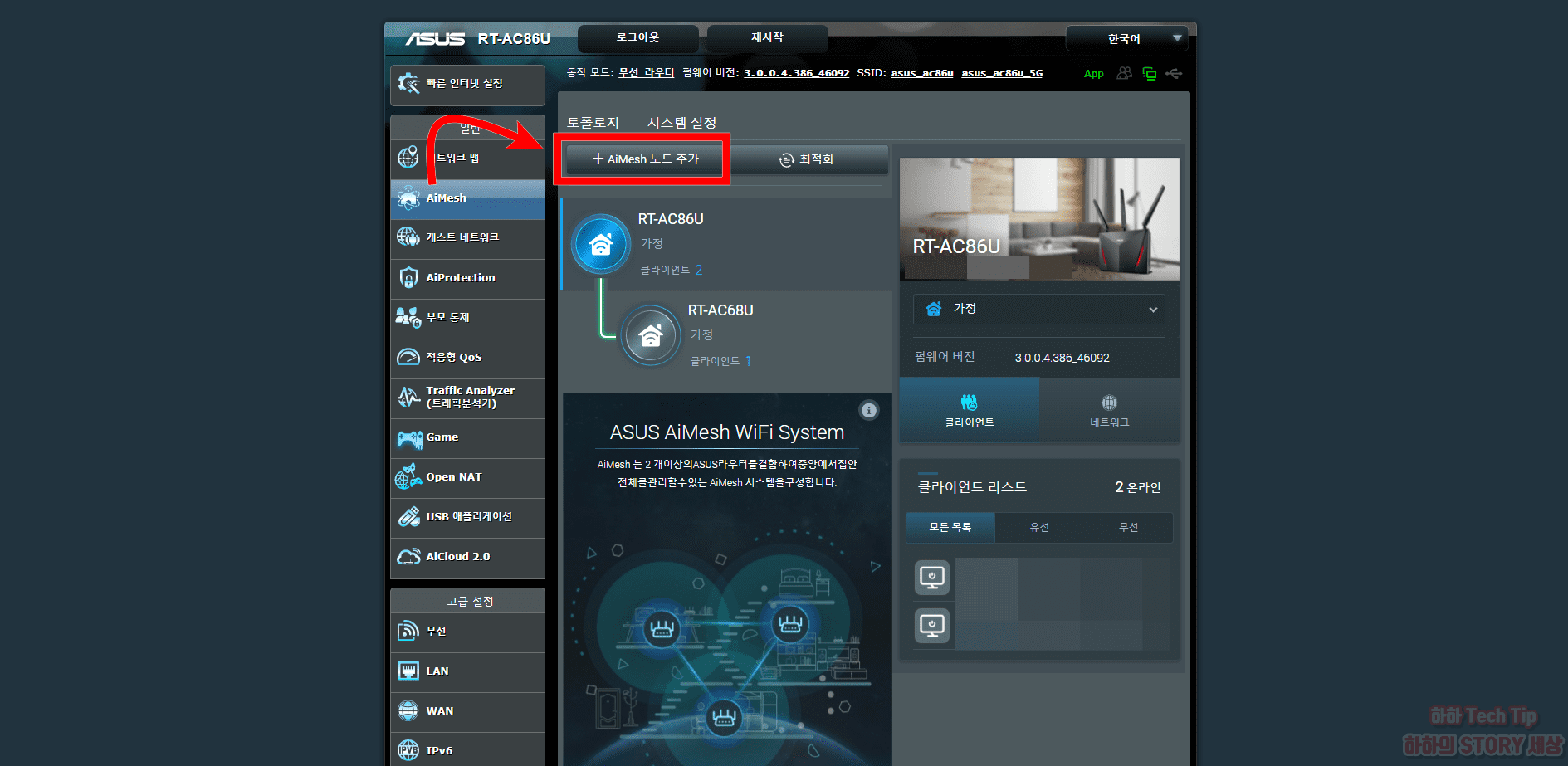This screenshot has height=766, width=1568.
Task: Open Game controller icon
Action: click(410, 437)
